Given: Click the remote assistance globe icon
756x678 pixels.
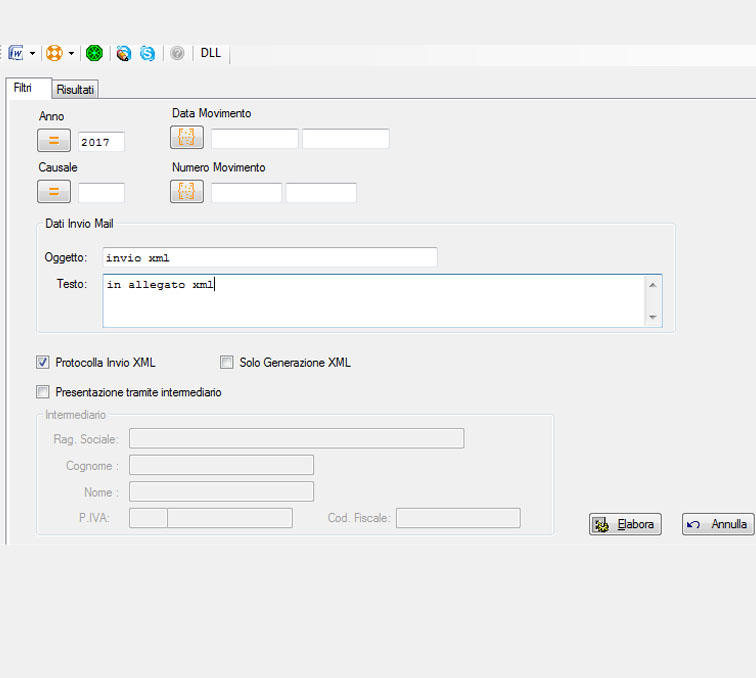Looking at the screenshot, I should coord(123,53).
